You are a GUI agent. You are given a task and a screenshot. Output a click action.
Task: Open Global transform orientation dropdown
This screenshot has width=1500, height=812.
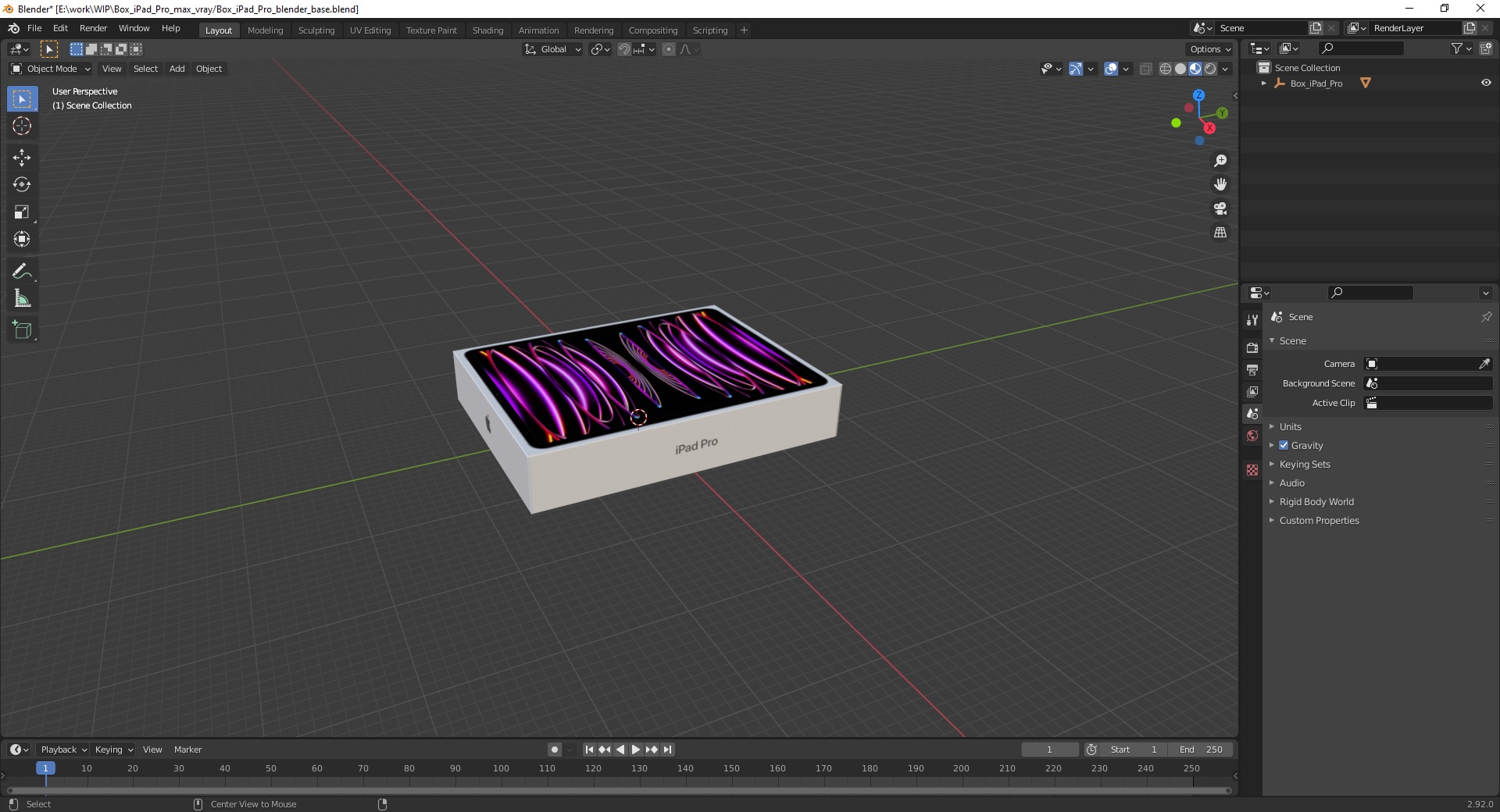click(552, 49)
